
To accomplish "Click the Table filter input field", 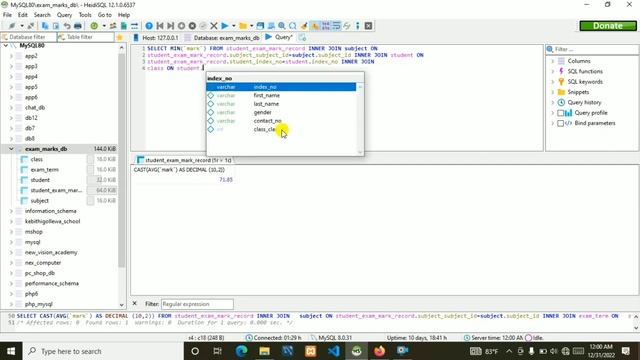I will click(85, 37).
